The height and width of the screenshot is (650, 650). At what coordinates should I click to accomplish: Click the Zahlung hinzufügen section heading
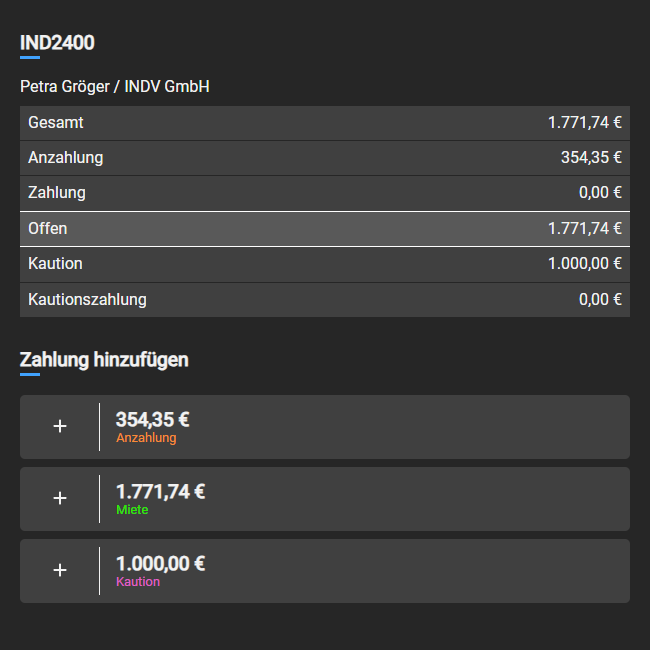(104, 360)
